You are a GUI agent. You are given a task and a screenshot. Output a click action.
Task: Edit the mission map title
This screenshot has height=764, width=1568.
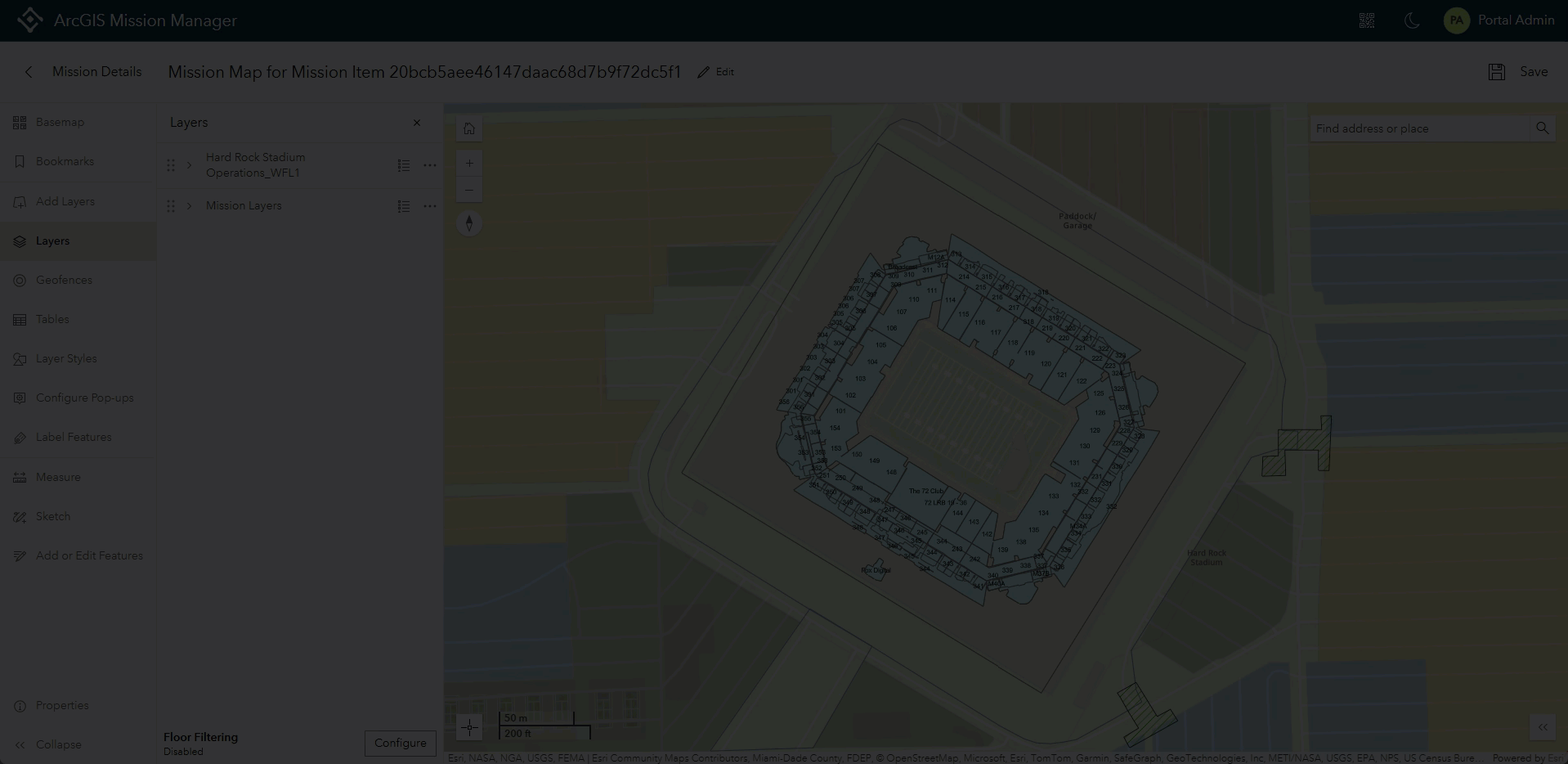715,72
